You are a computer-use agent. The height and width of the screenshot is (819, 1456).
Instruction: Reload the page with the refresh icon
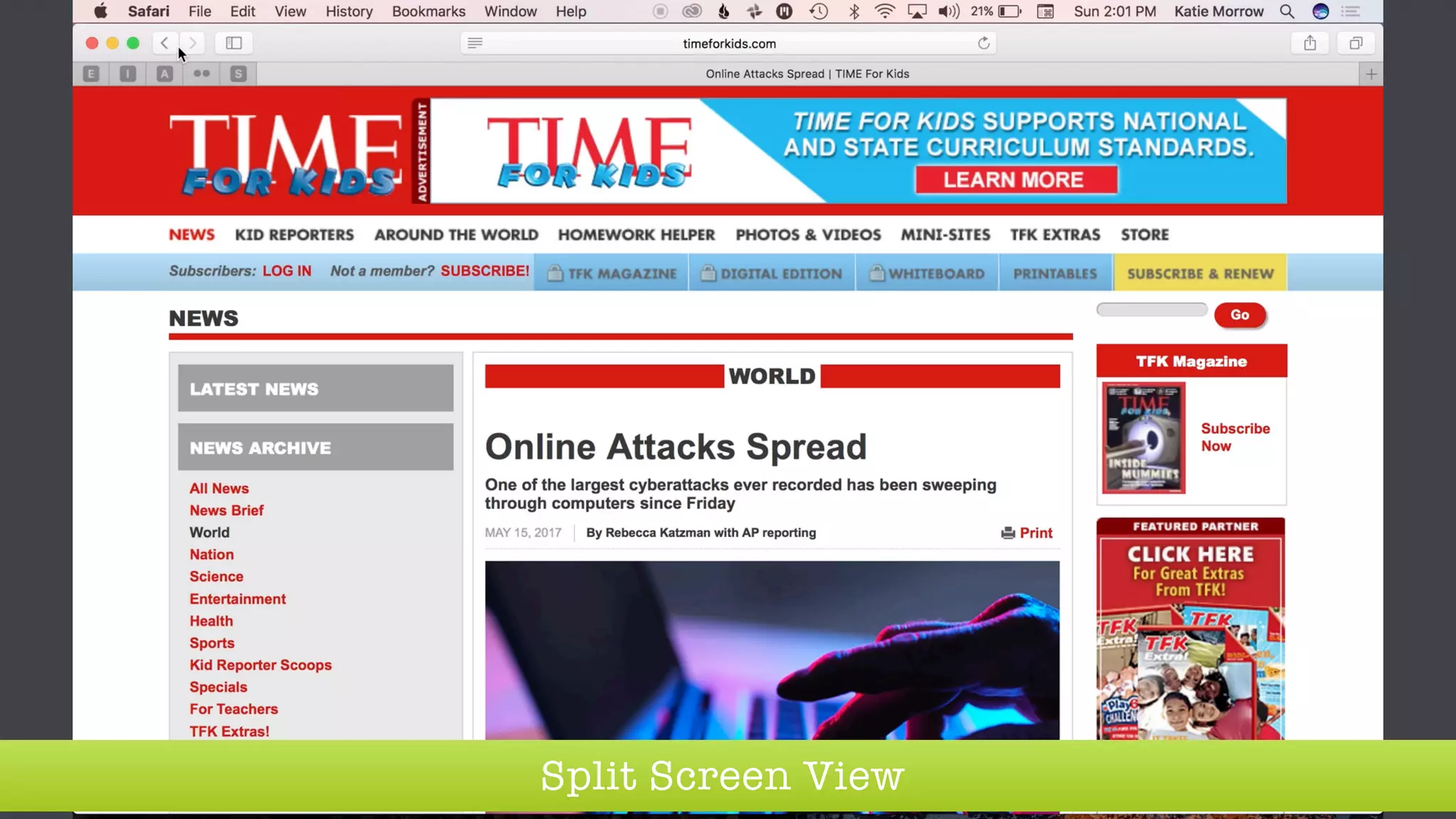983,43
